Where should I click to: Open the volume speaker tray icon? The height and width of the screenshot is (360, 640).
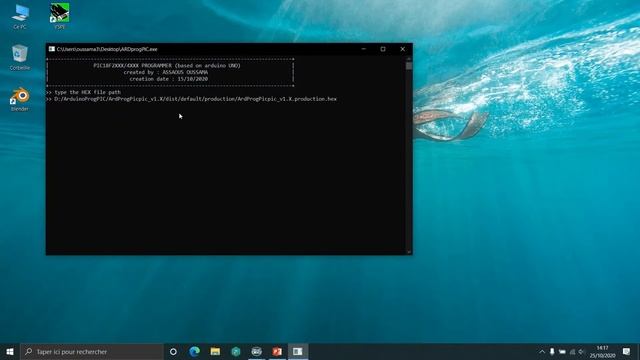pos(582,351)
